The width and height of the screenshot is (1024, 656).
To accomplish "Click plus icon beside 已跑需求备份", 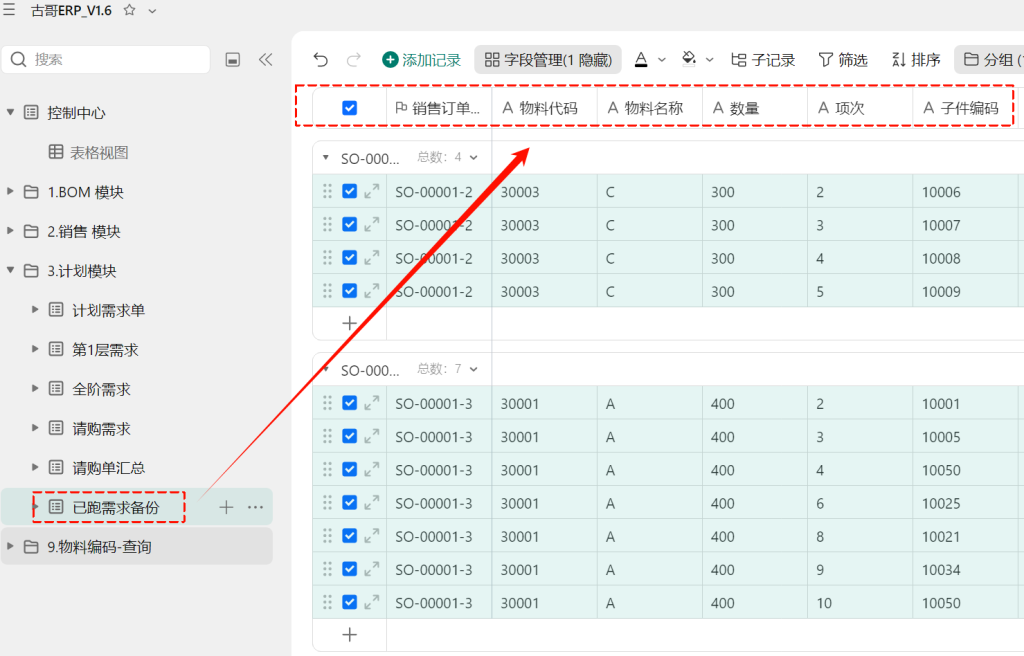I will click(226, 507).
